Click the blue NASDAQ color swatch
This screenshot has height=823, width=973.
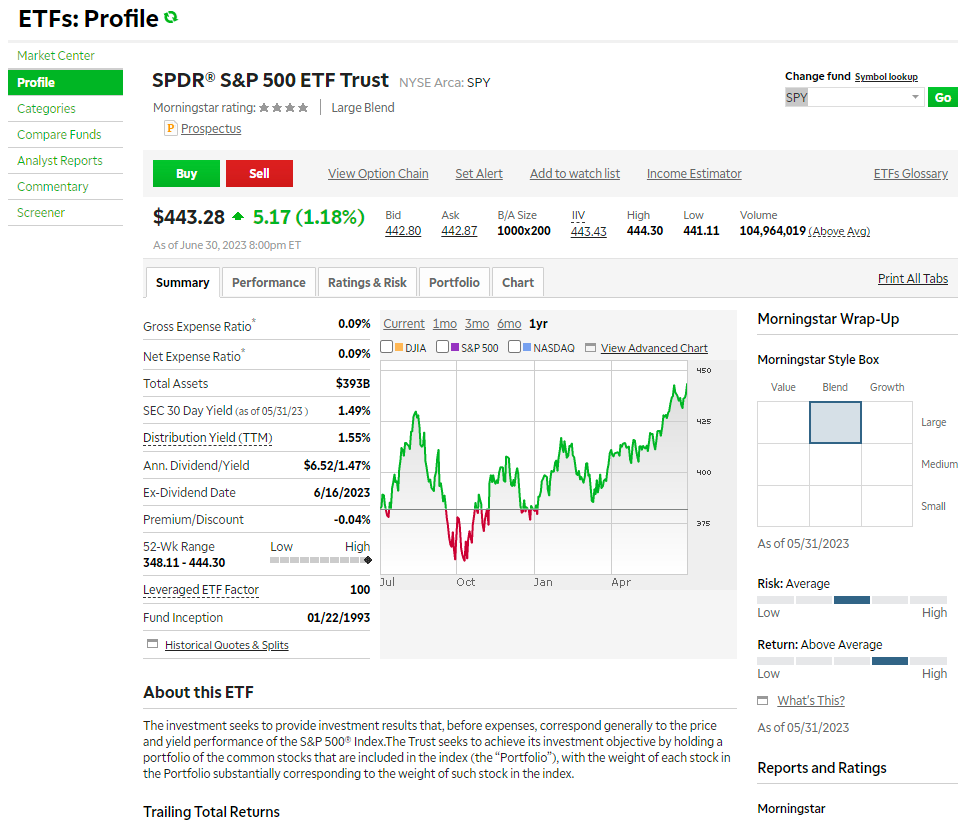click(527, 347)
